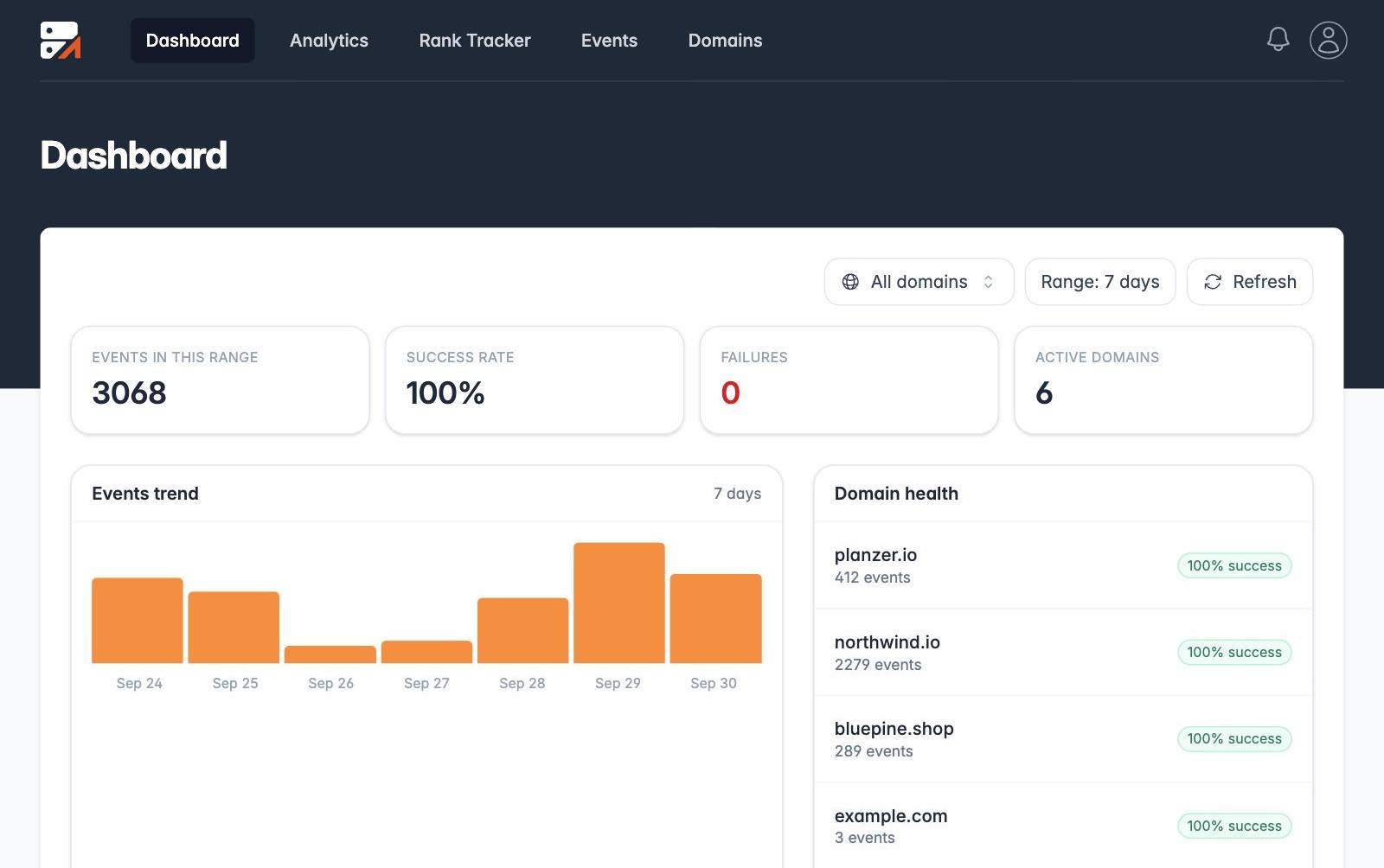Viewport: 1384px width, 868px height.
Task: Open the Analytics tab
Action: tap(329, 41)
